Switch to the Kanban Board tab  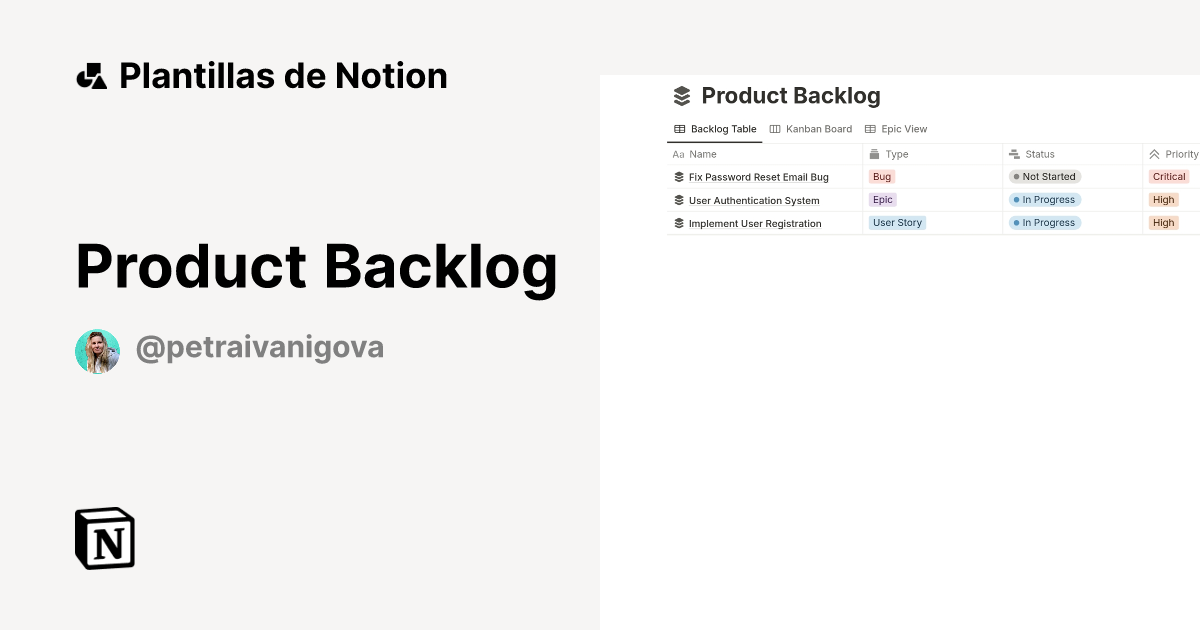[x=818, y=128]
